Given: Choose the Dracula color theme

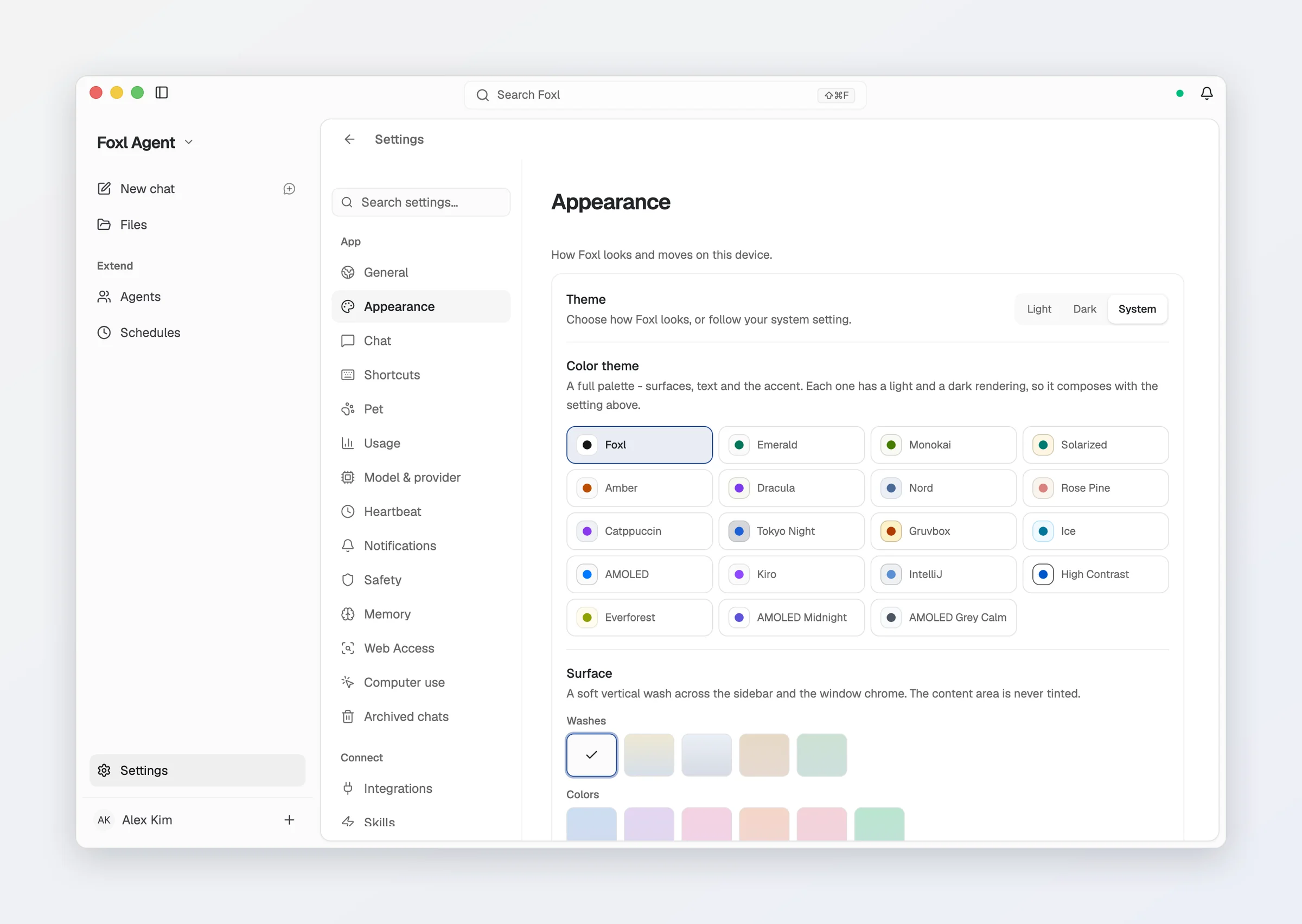Looking at the screenshot, I should pyautogui.click(x=792, y=488).
